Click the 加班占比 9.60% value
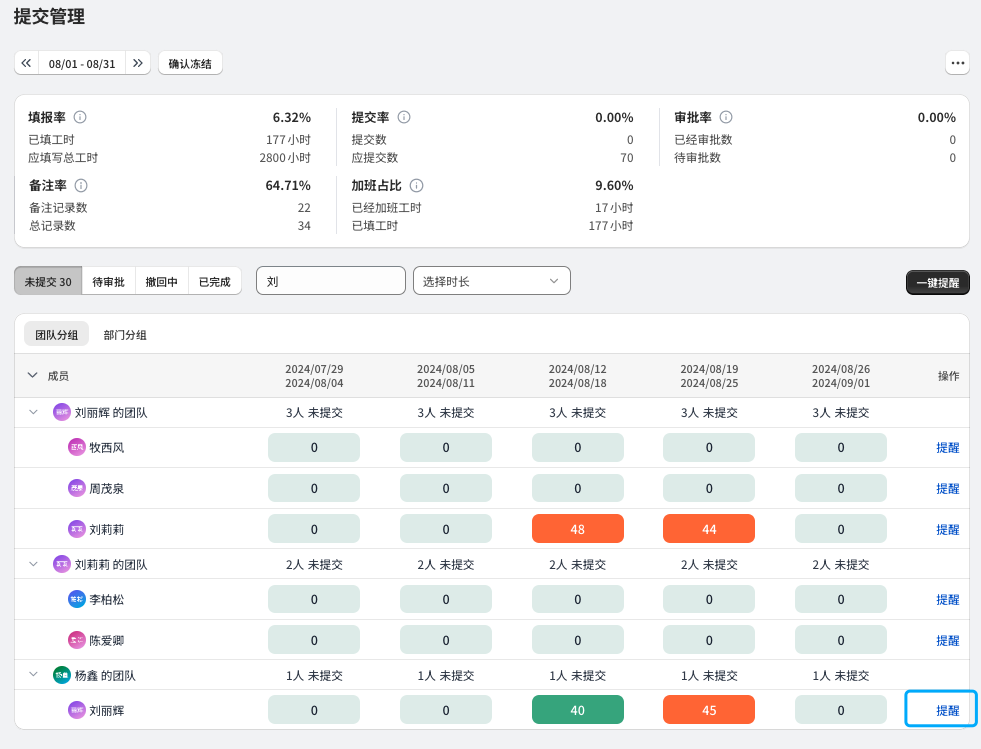981x749 pixels. tap(614, 185)
